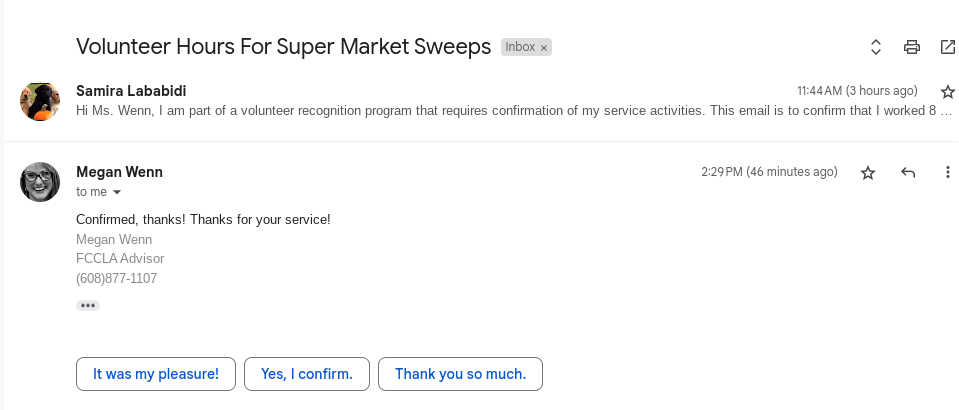Star Samira Lababidi's message
The width and height of the screenshot is (959, 410).
click(x=948, y=91)
